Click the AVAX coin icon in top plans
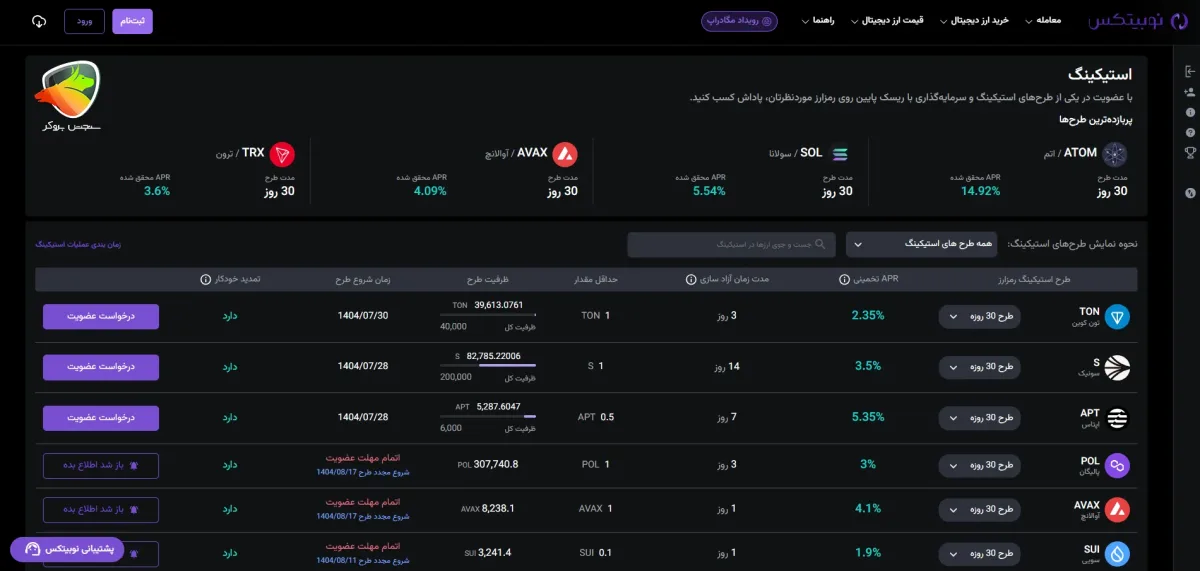Viewport: 1200px width, 571px height. pyautogui.click(x=565, y=154)
